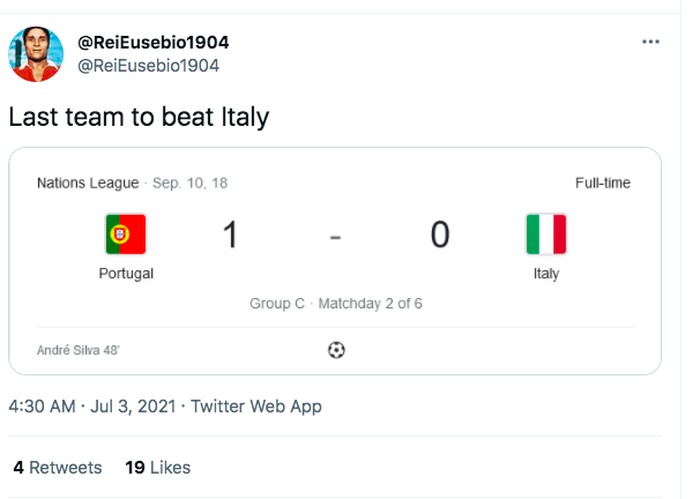This screenshot has height=499, width=700.
Task: Click the Italy team name
Action: 546,273
